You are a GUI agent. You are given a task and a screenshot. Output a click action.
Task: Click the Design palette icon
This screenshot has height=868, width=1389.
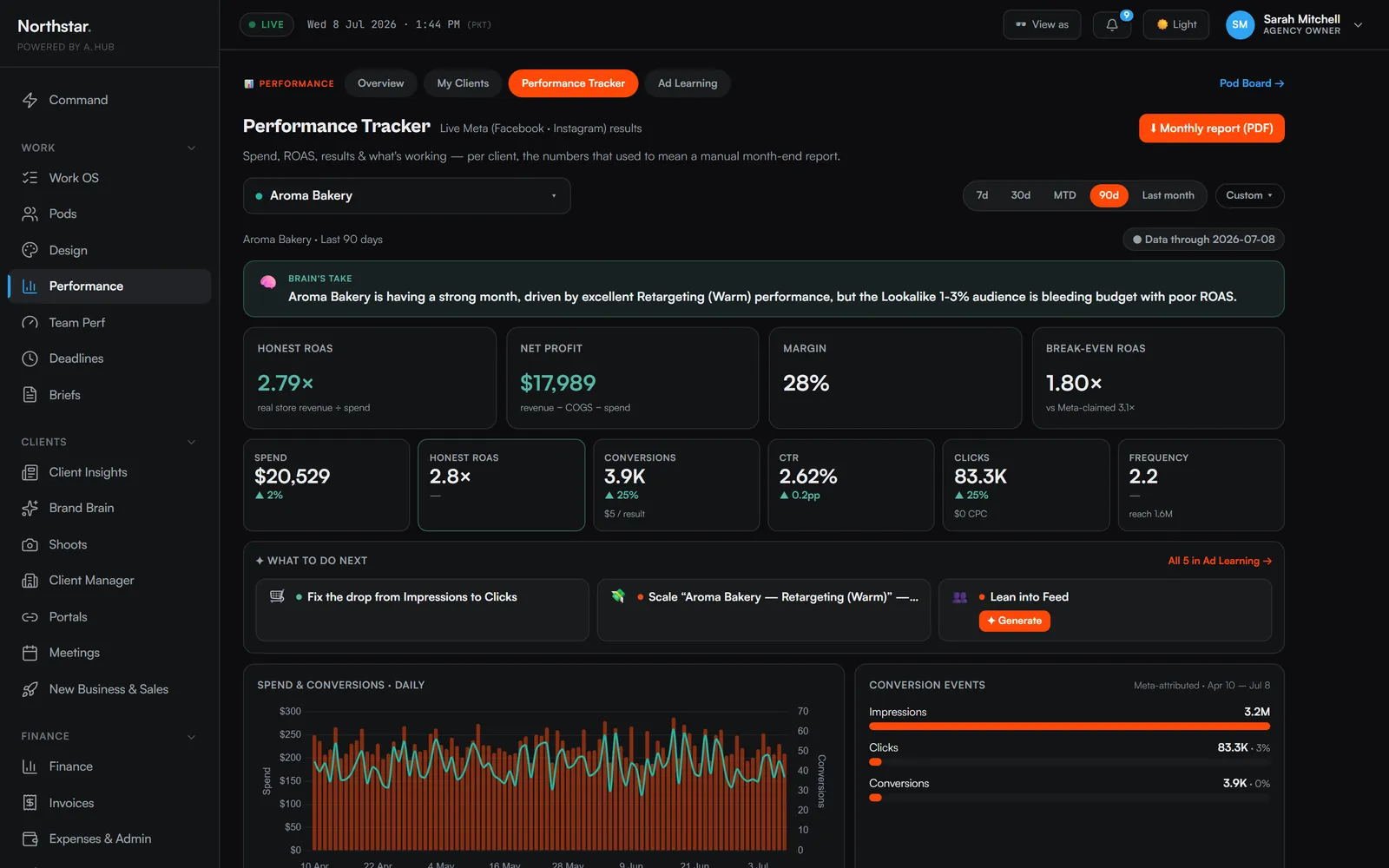30,250
